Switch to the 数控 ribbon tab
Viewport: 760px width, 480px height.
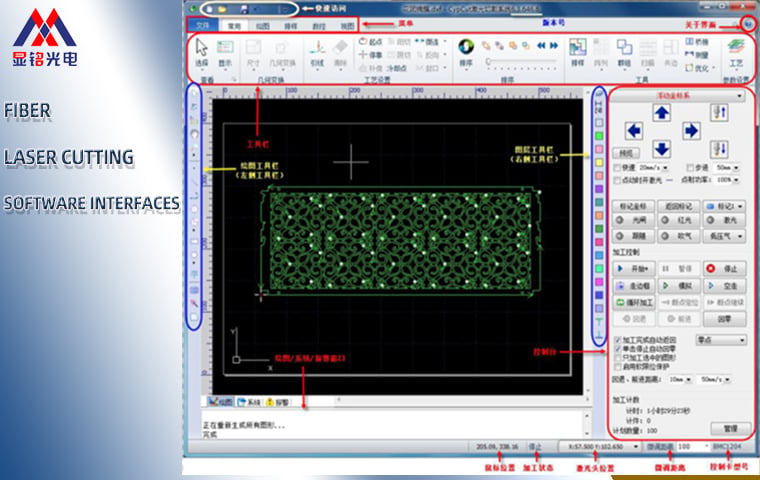click(x=319, y=26)
